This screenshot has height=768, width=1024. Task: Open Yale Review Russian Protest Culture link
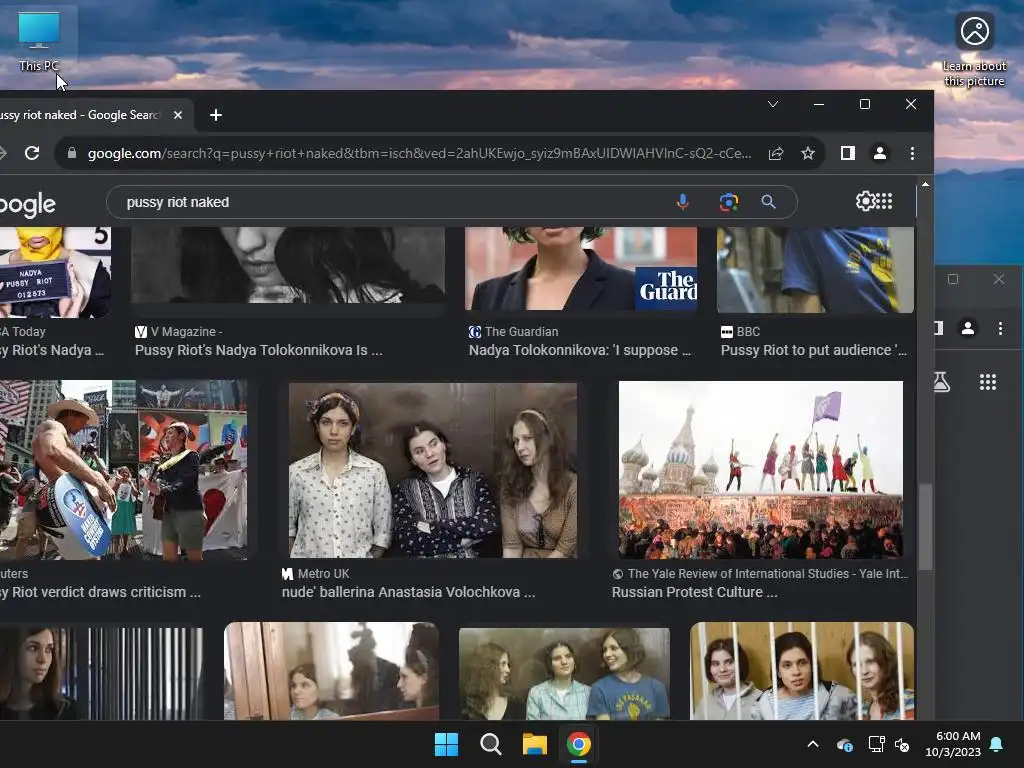[x=695, y=592]
